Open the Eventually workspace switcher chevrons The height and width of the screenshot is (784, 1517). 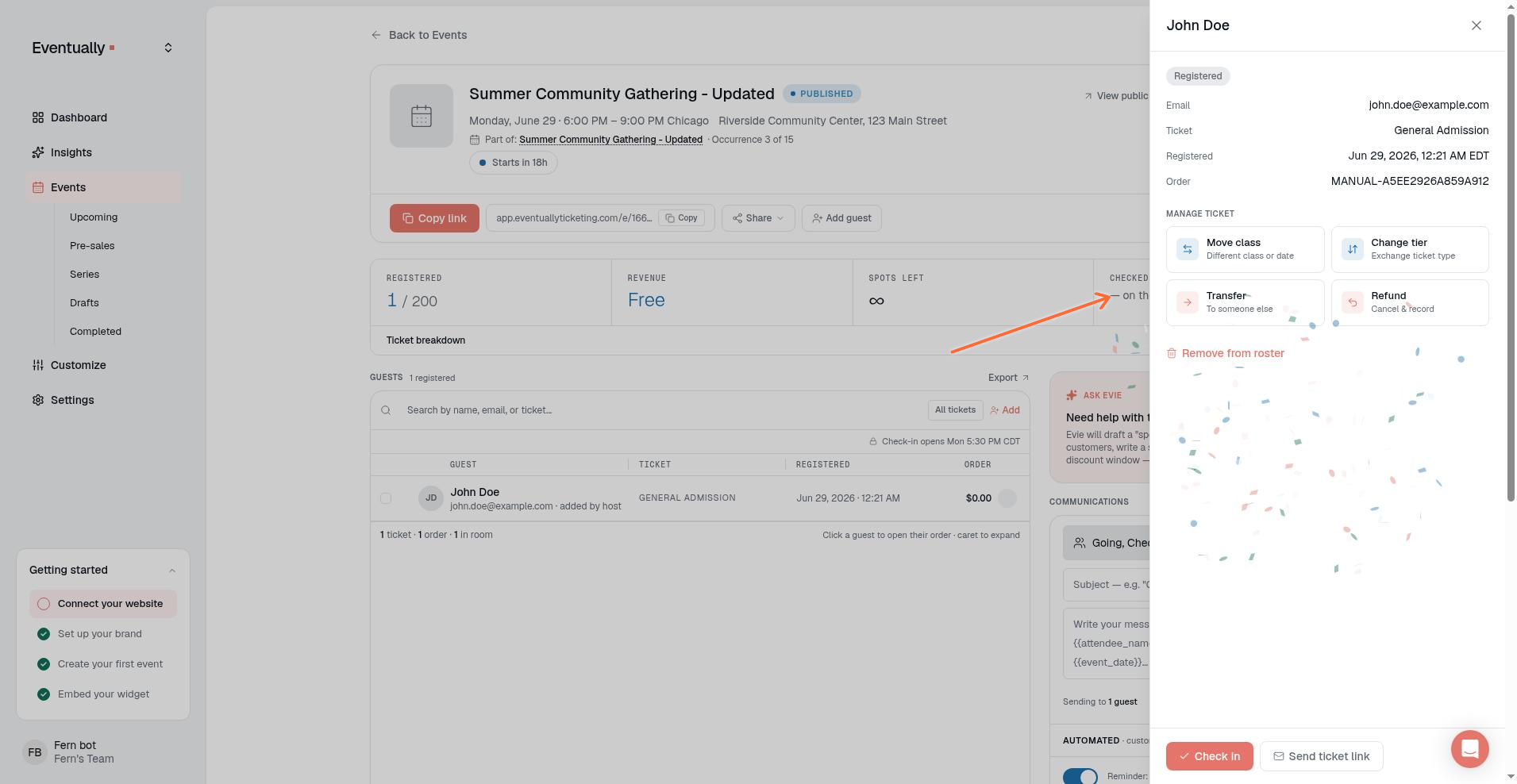168,48
